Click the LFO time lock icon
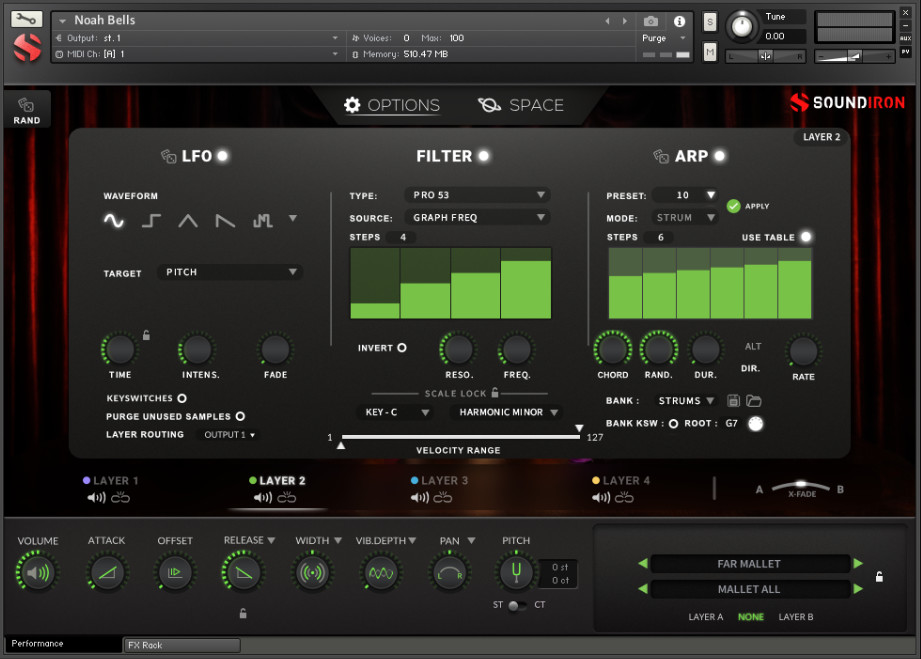This screenshot has width=921, height=659. click(146, 335)
